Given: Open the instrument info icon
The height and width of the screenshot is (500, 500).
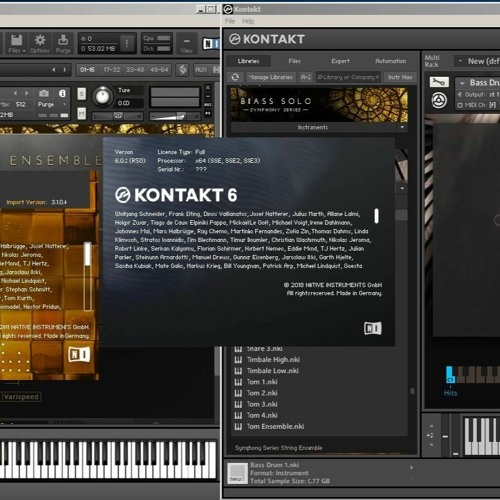Looking at the screenshot, I should (62, 93).
